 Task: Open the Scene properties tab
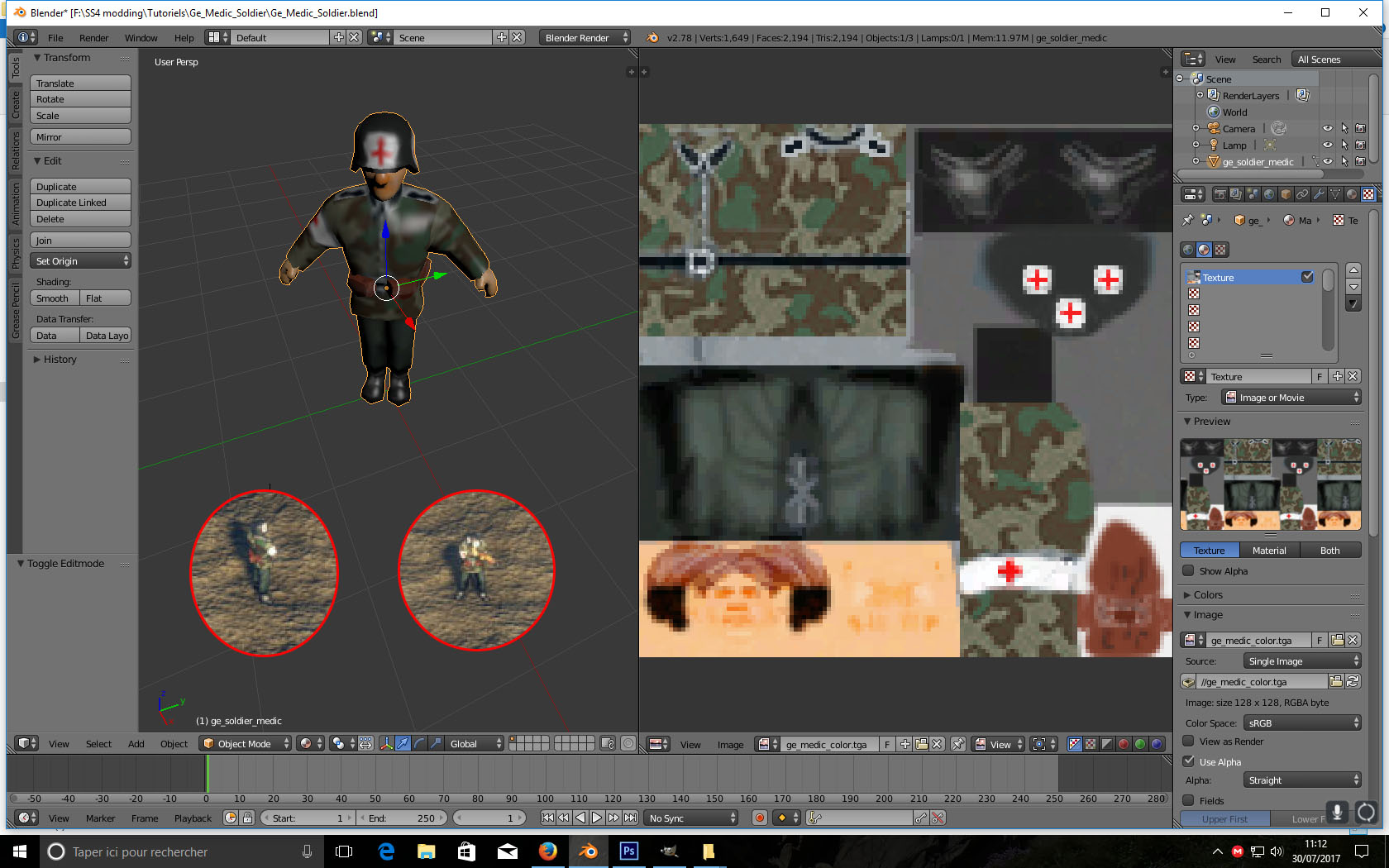(1253, 194)
